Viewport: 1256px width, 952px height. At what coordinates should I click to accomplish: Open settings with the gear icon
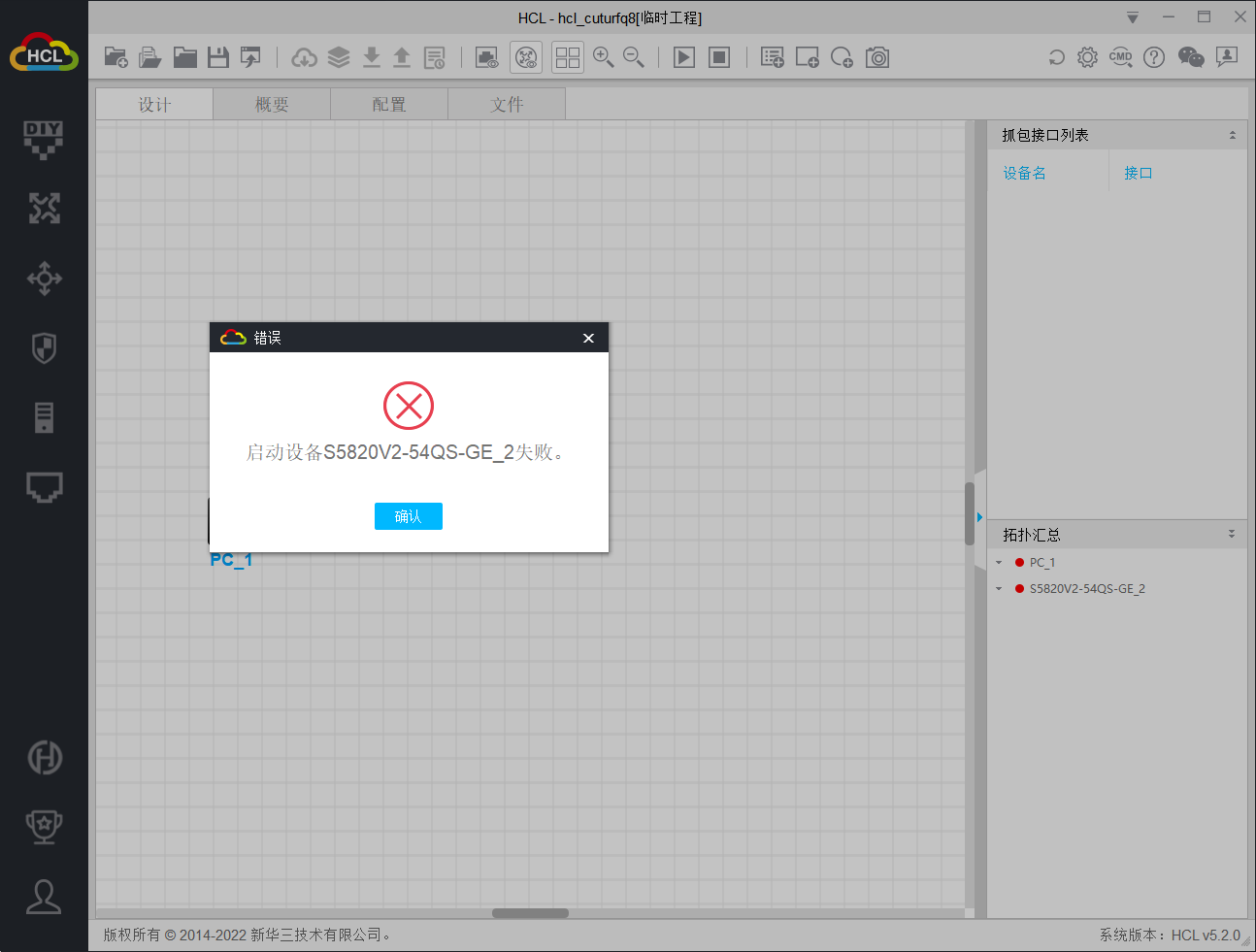click(x=1088, y=58)
